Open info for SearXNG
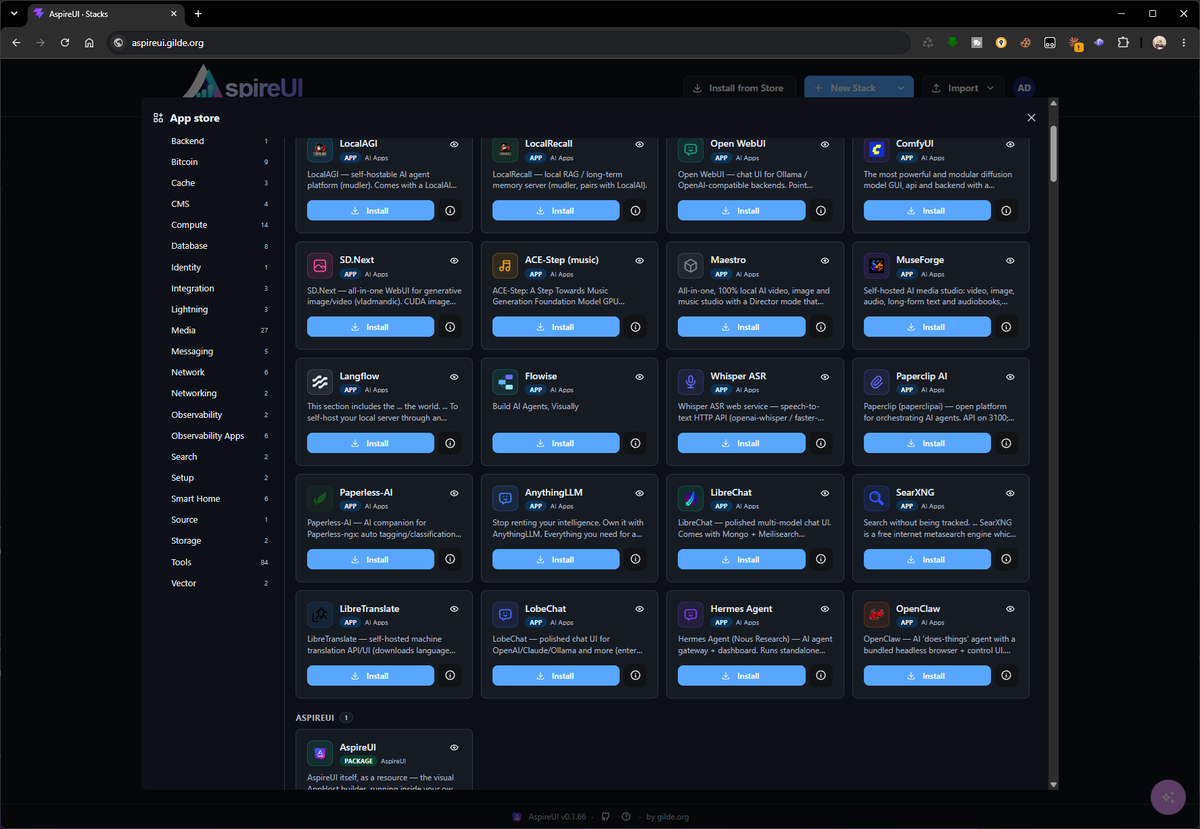 pos(1006,559)
